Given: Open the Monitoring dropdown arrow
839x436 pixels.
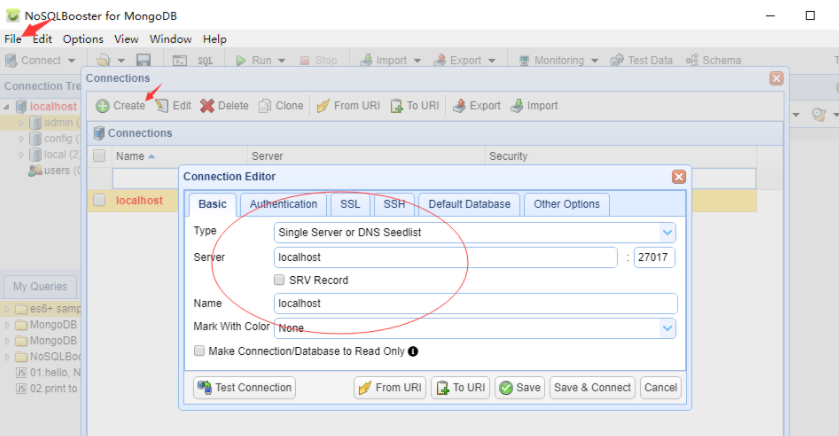Looking at the screenshot, I should pos(594,60).
